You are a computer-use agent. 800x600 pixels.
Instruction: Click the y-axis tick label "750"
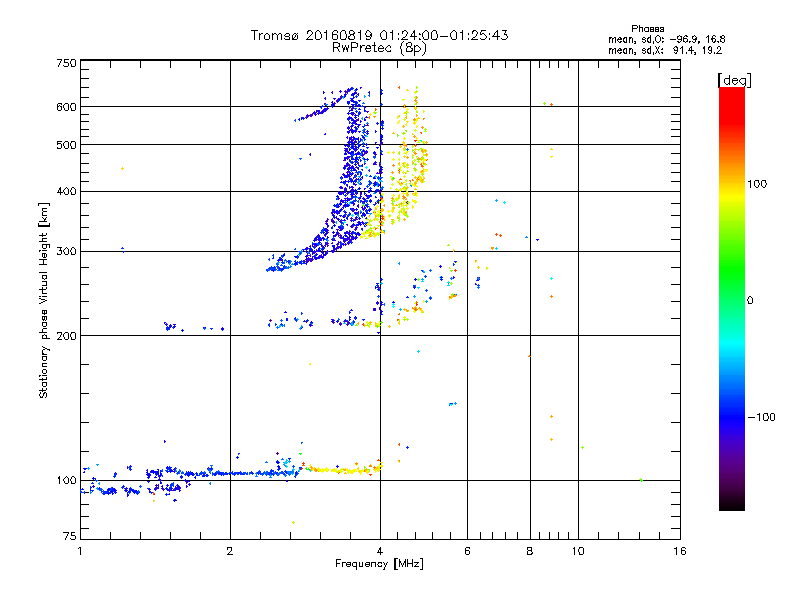click(x=66, y=63)
